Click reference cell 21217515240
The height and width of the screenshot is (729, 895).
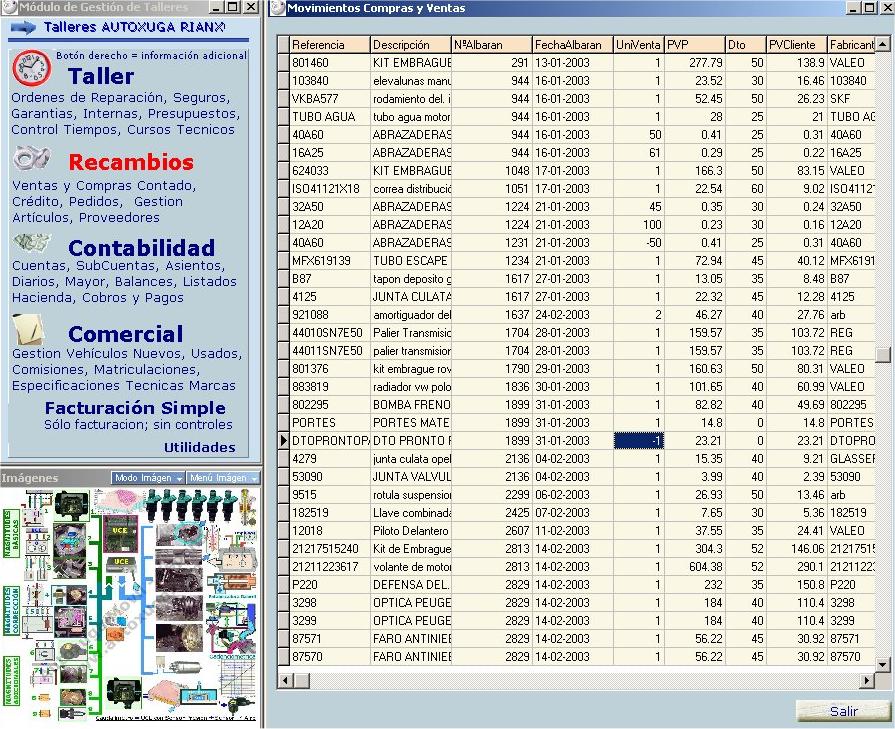(x=330, y=549)
